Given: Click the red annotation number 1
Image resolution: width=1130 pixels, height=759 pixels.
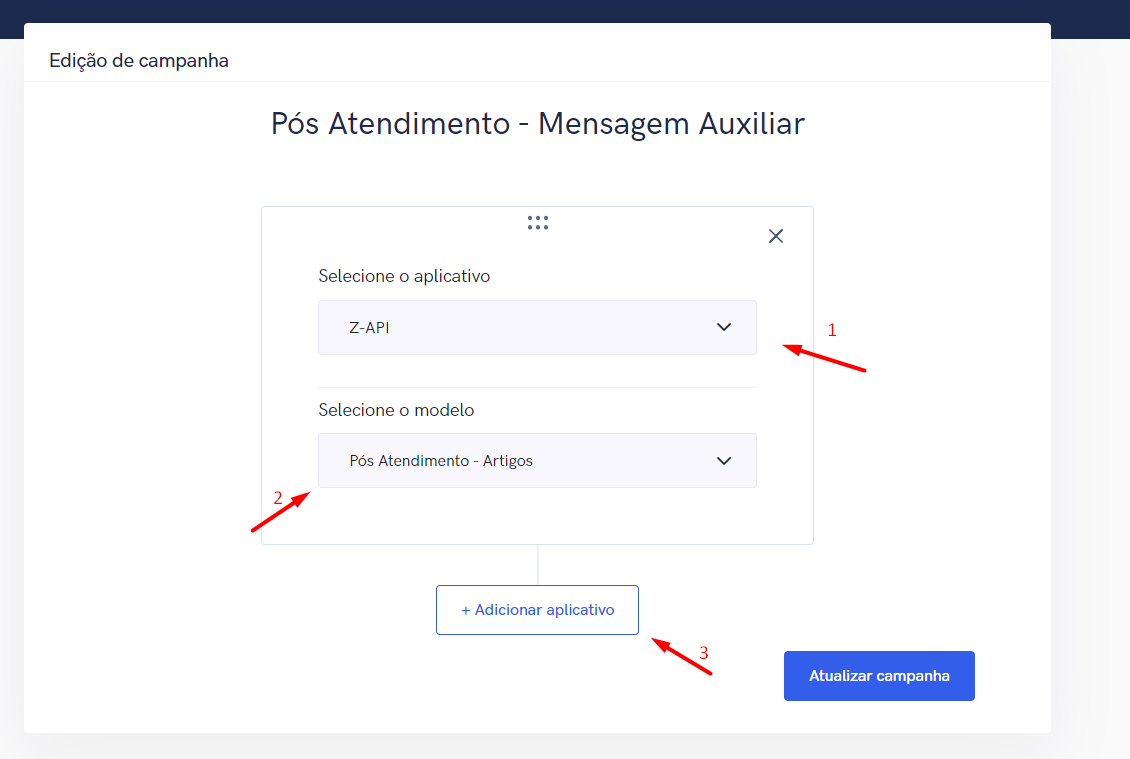Looking at the screenshot, I should (x=831, y=330).
